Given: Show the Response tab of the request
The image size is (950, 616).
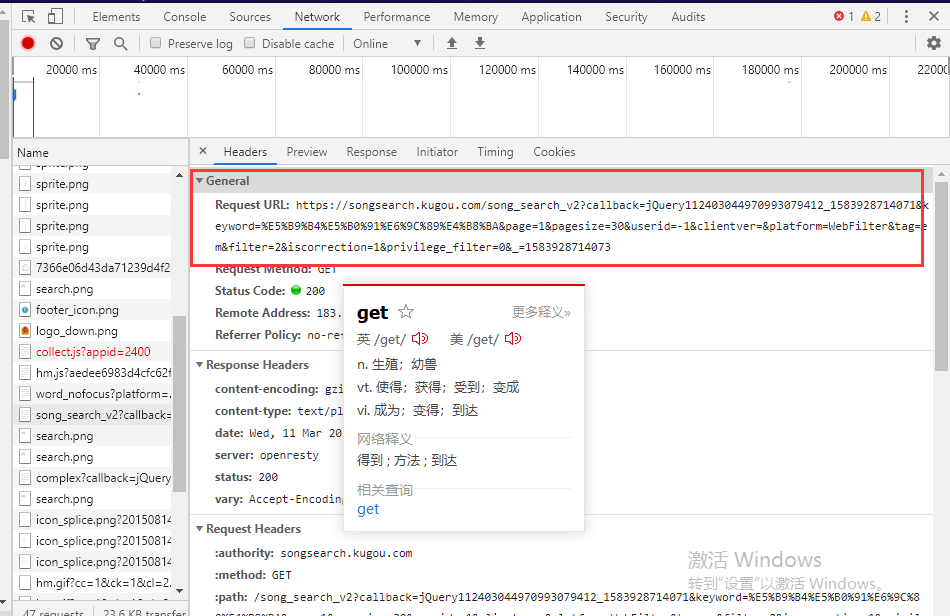Looking at the screenshot, I should (x=371, y=152).
